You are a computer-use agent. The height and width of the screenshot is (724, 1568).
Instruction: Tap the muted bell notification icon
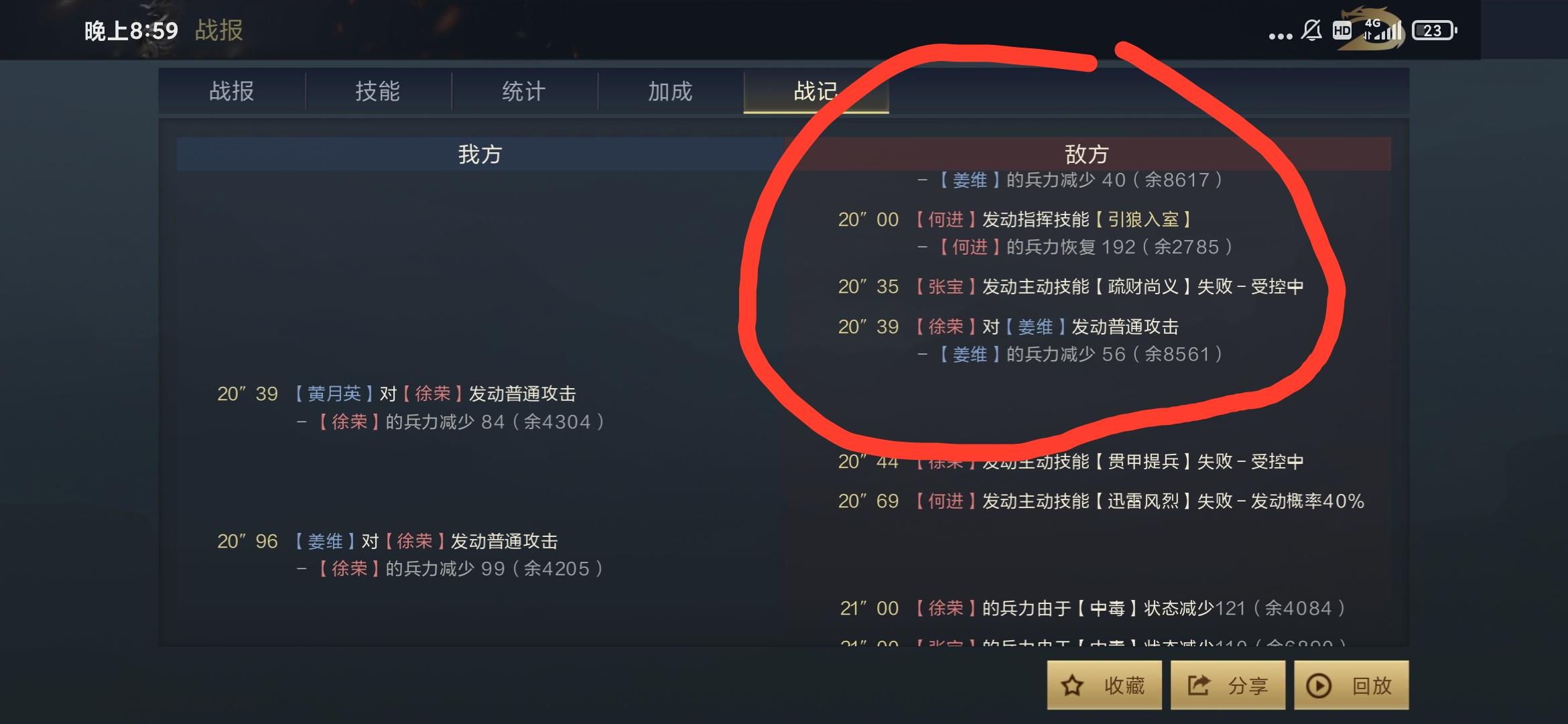tap(1311, 30)
